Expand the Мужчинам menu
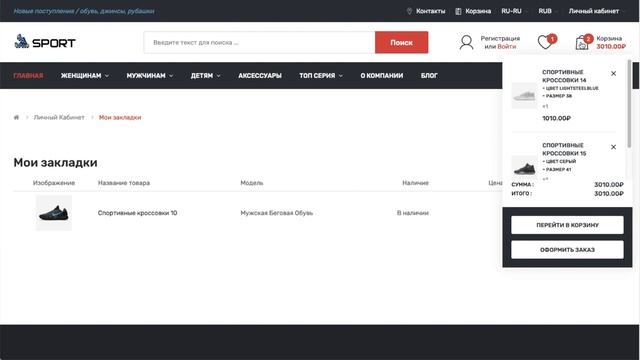Viewport: 640px width, 360px height. 150,76
